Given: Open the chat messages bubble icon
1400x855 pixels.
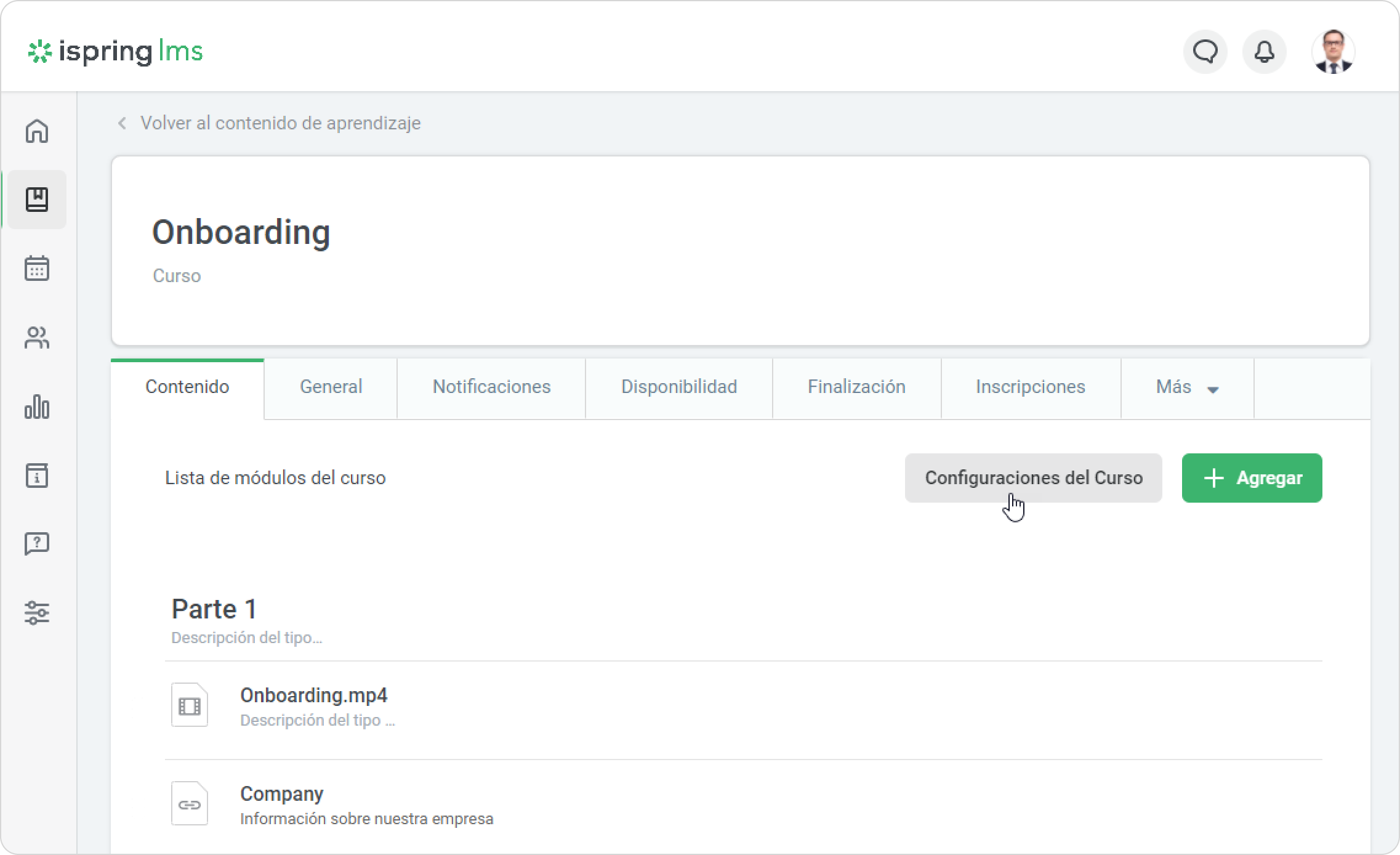Looking at the screenshot, I should pos(1205,52).
